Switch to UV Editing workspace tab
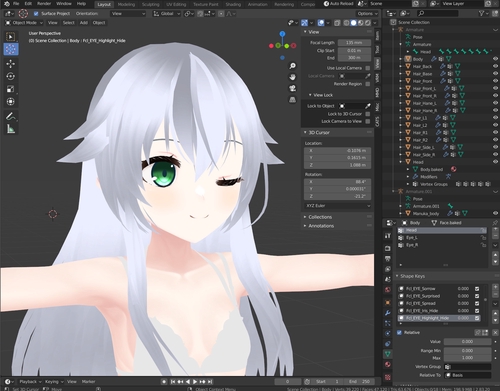The height and width of the screenshot is (391, 500). (176, 4)
